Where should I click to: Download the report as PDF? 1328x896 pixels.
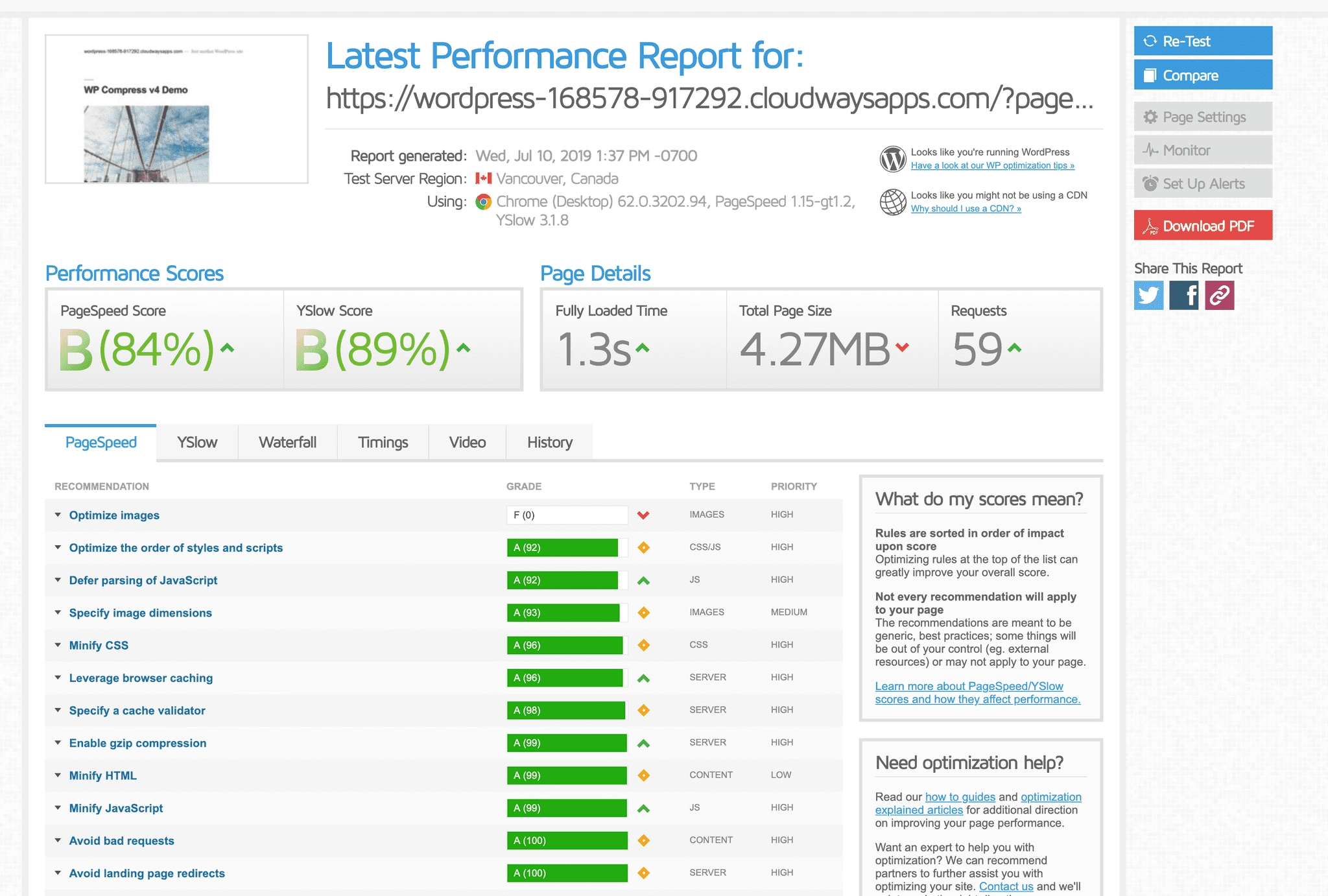click(1203, 225)
